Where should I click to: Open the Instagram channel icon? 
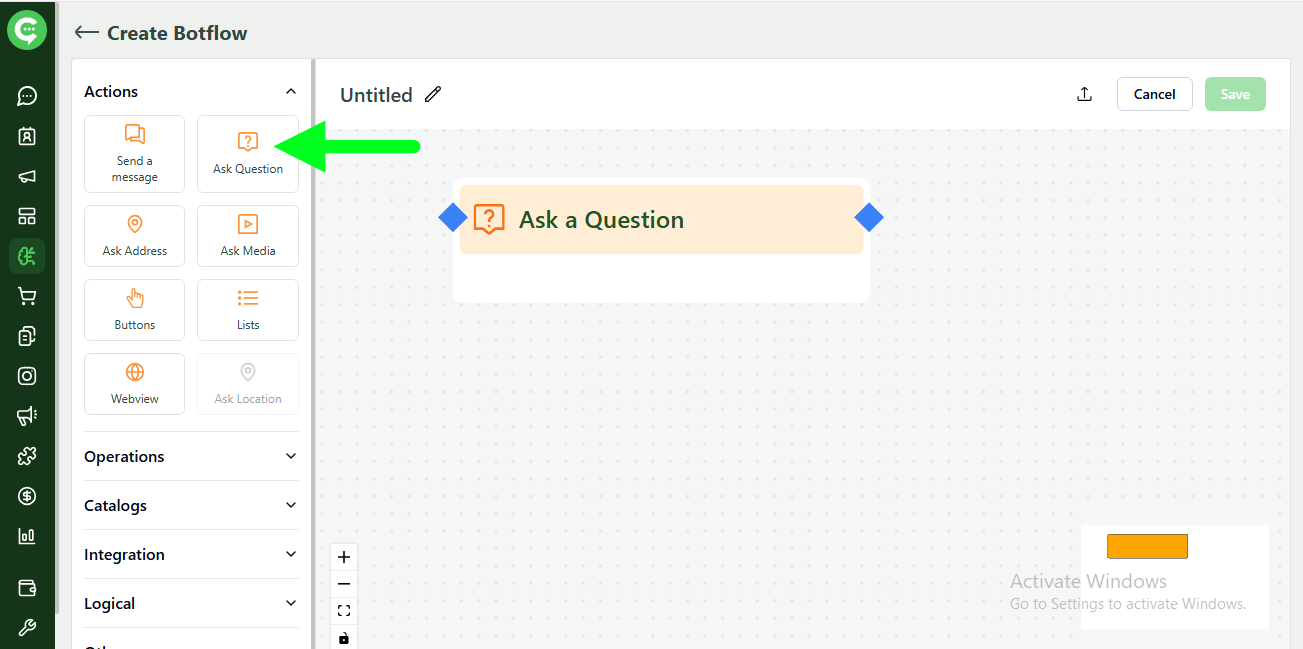pyautogui.click(x=27, y=376)
